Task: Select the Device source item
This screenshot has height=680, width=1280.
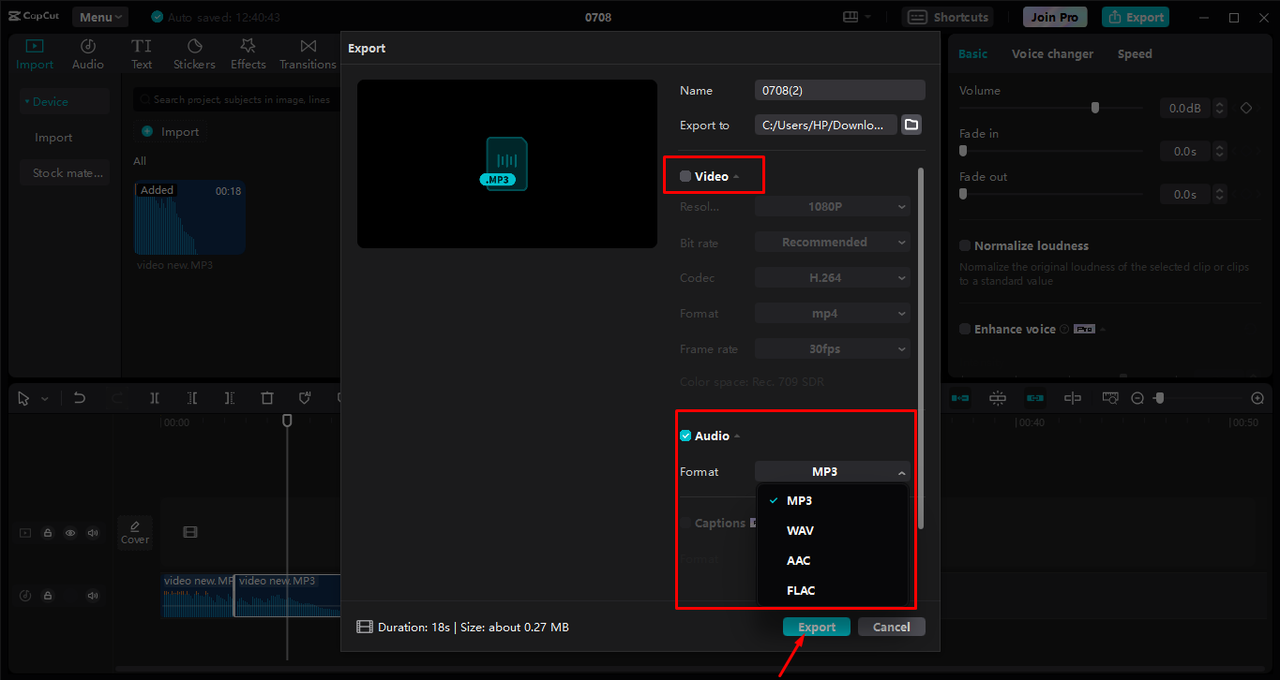Action: 65,101
